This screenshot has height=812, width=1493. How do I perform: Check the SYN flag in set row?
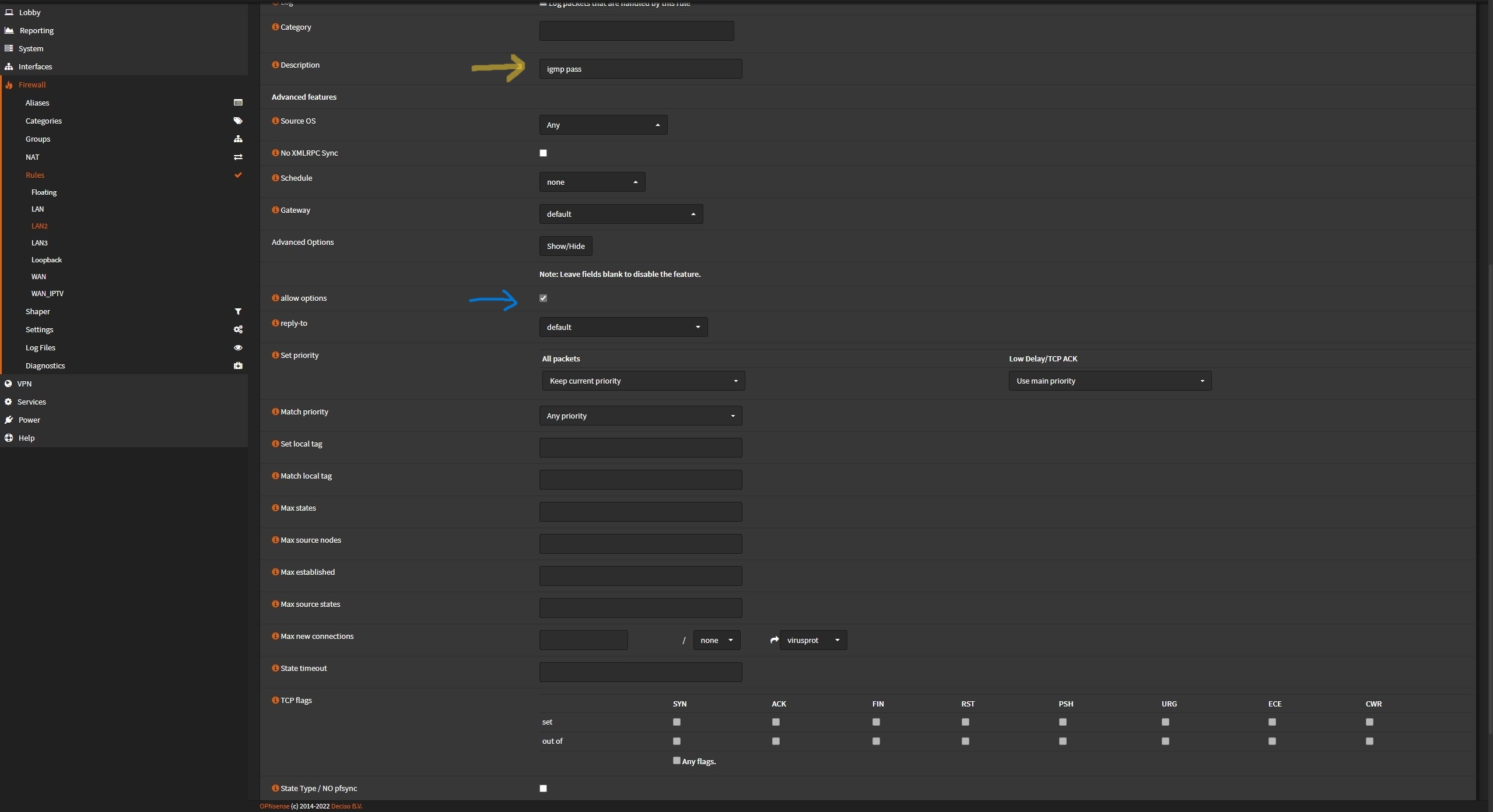click(x=677, y=722)
